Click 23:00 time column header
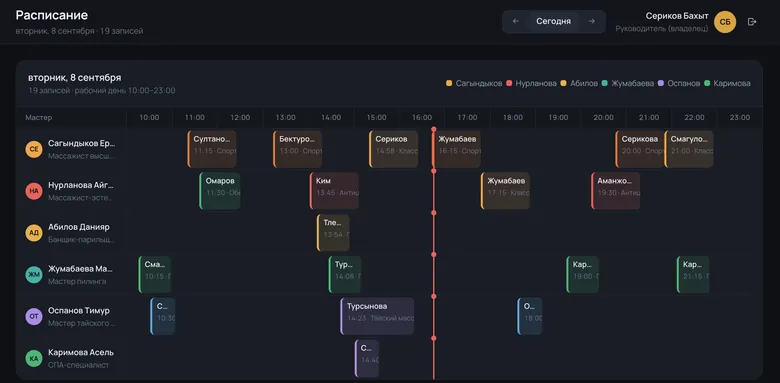 tap(740, 117)
